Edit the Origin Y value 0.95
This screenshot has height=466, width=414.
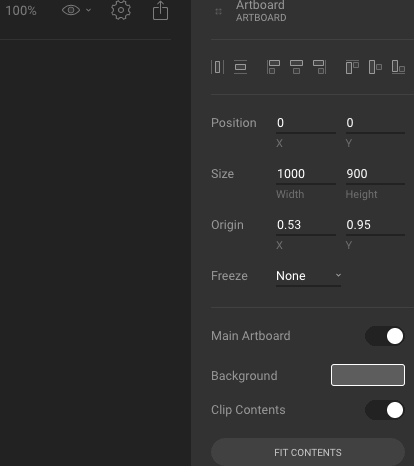[x=375, y=225]
